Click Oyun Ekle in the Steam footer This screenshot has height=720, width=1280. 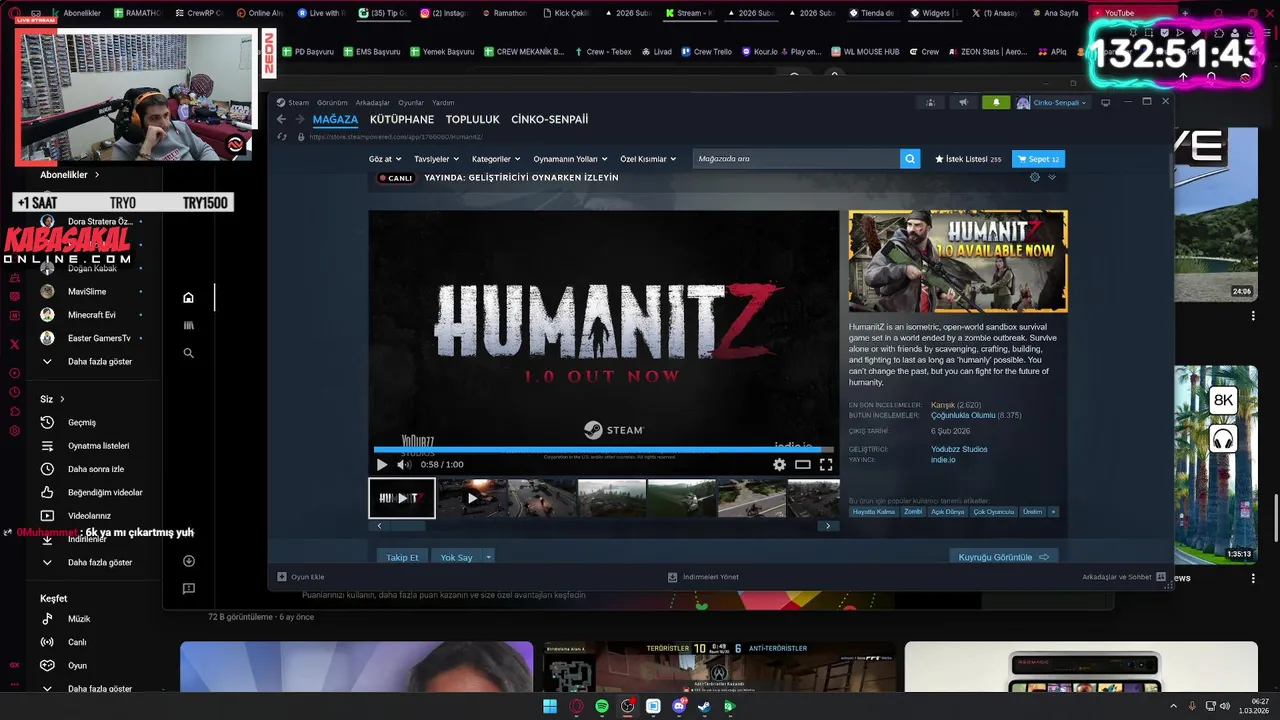(301, 577)
